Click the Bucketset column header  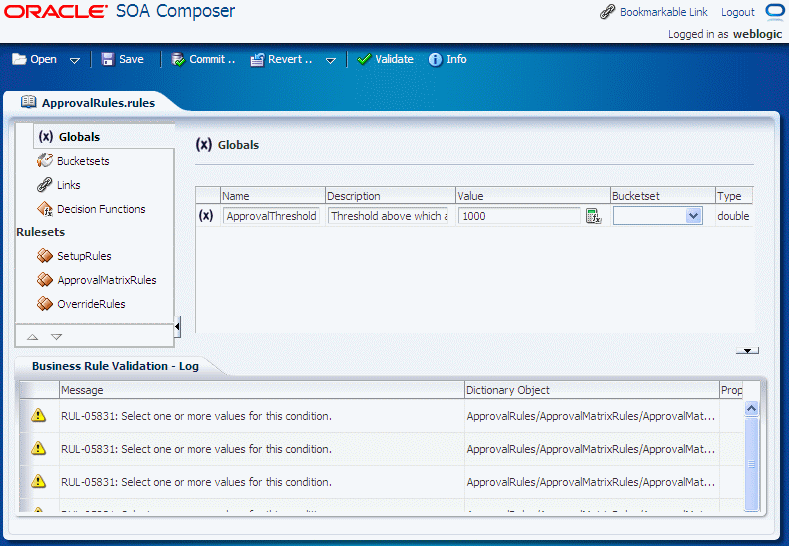[663, 196]
